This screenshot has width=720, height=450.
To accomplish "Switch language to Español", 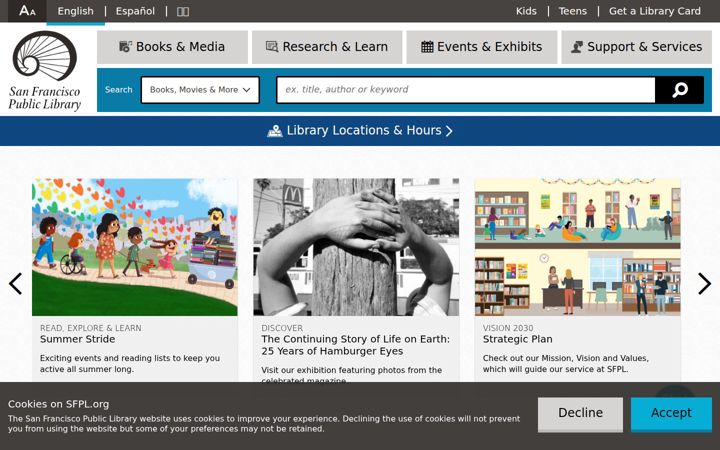I will pyautogui.click(x=135, y=11).
